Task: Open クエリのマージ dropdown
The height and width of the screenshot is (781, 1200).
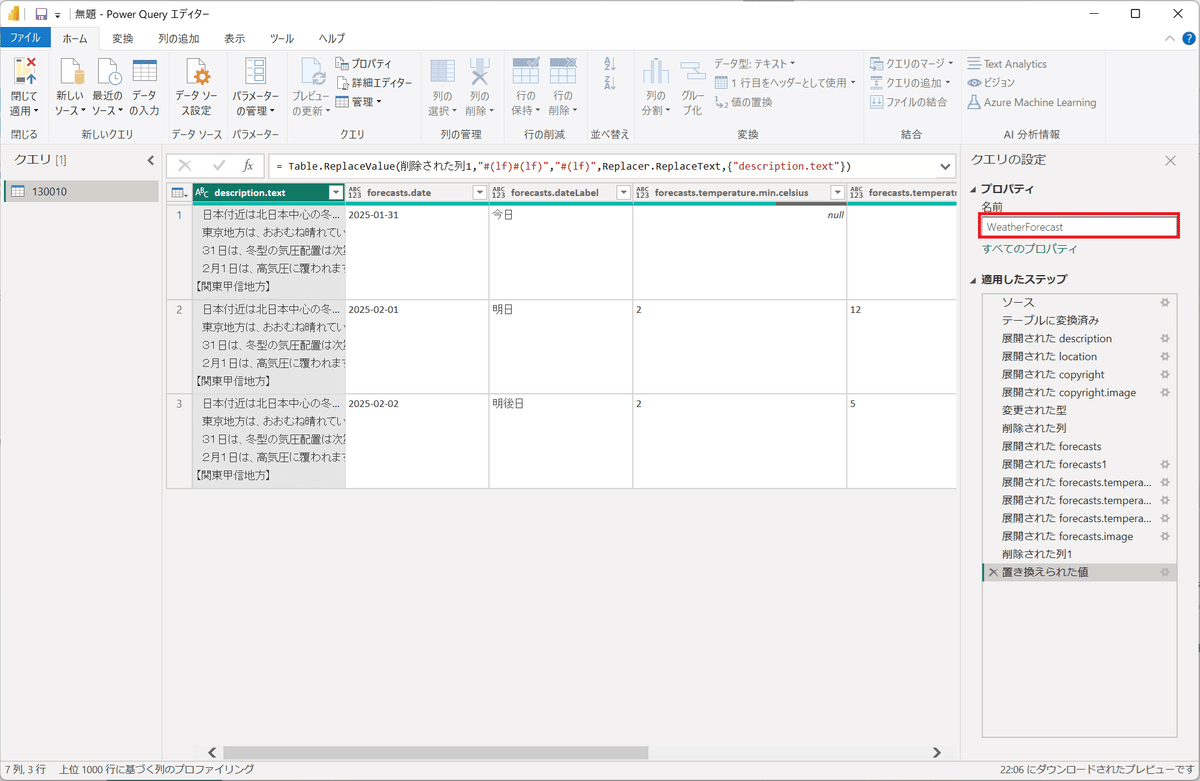Action: pos(911,64)
